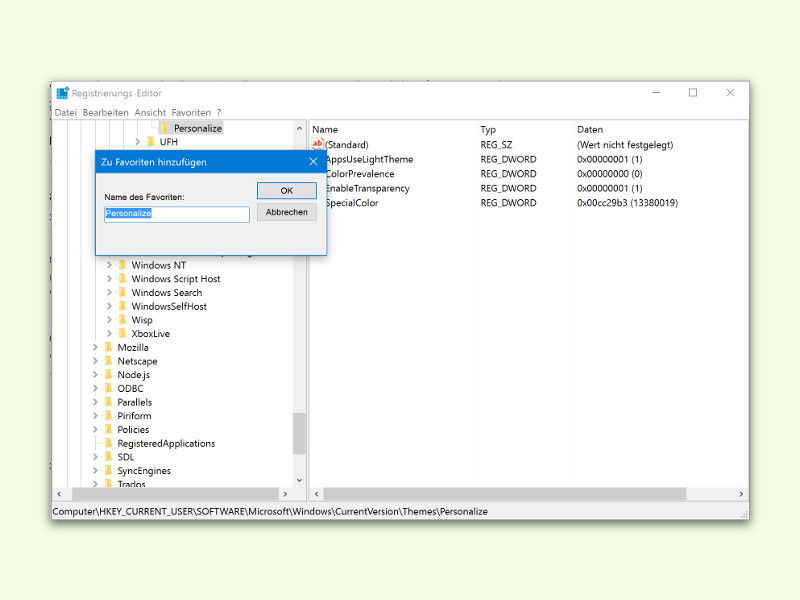800x600 pixels.
Task: Select the SyncEngines key
Action: pyautogui.click(x=144, y=470)
